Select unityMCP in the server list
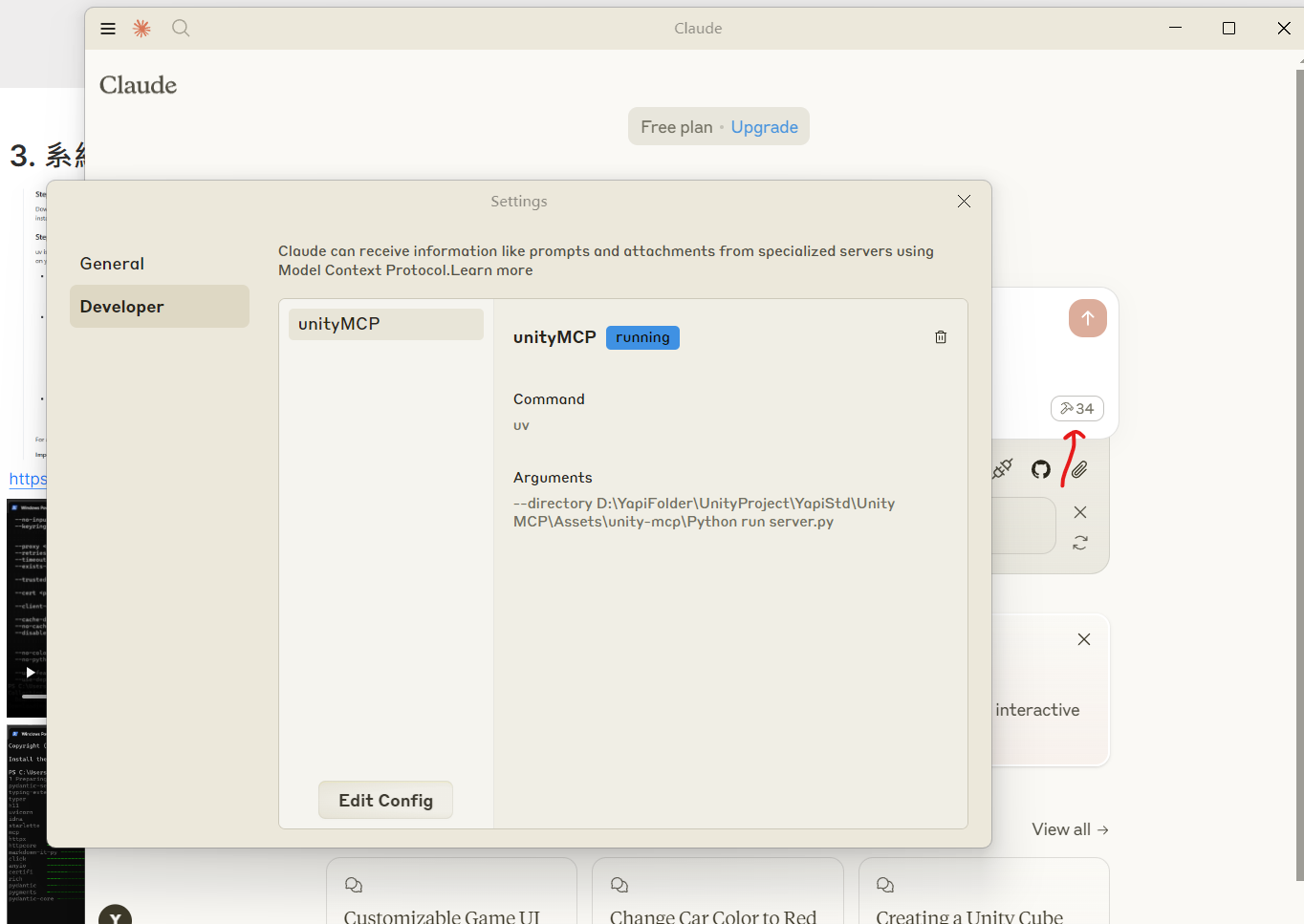 [386, 324]
